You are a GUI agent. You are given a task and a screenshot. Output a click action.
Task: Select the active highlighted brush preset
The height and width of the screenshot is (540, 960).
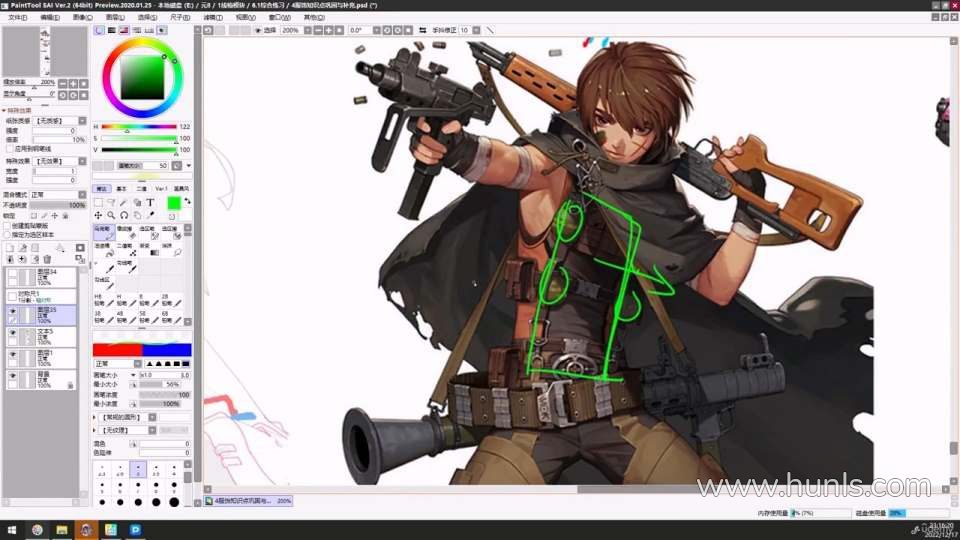click(104, 233)
